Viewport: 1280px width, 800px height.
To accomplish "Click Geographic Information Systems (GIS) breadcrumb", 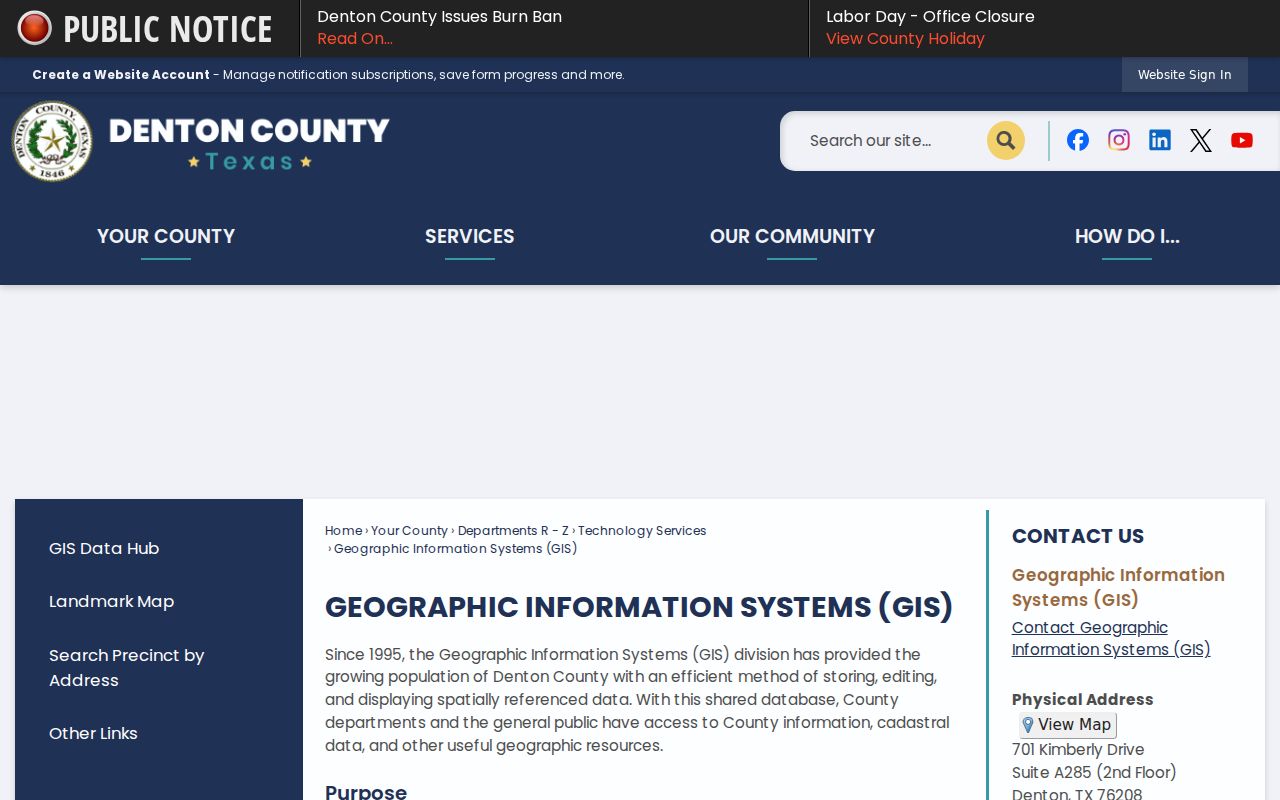I will [455, 549].
